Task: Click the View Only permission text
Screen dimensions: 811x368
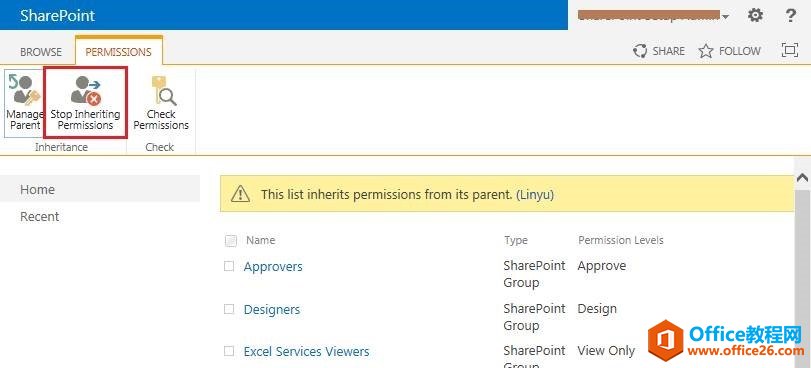Action: coord(606,350)
